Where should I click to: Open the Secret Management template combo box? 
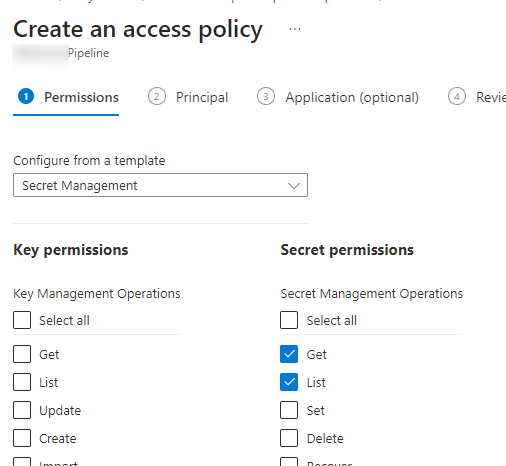pyautogui.click(x=160, y=185)
